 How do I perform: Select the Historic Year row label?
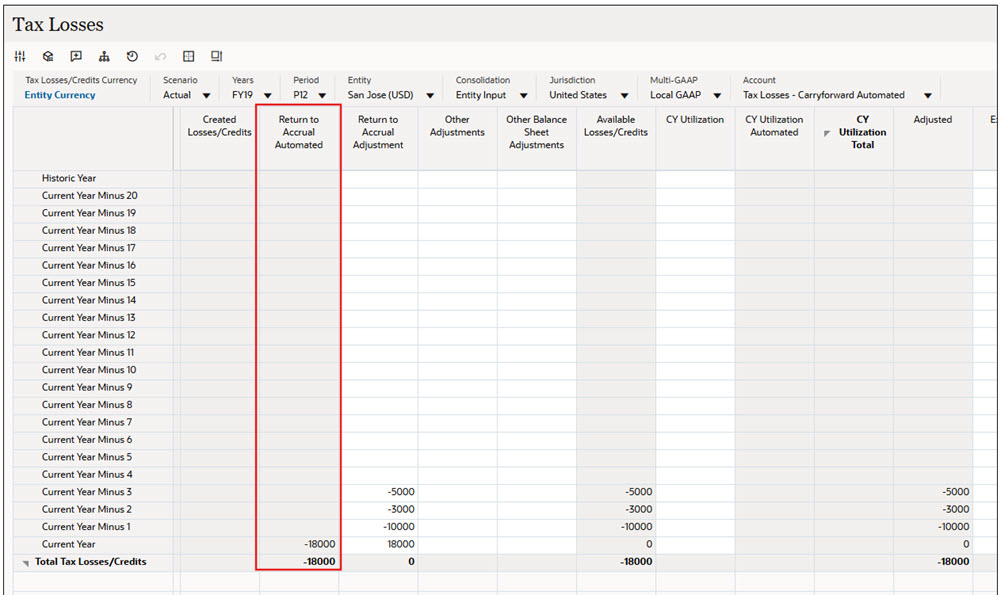click(69, 178)
